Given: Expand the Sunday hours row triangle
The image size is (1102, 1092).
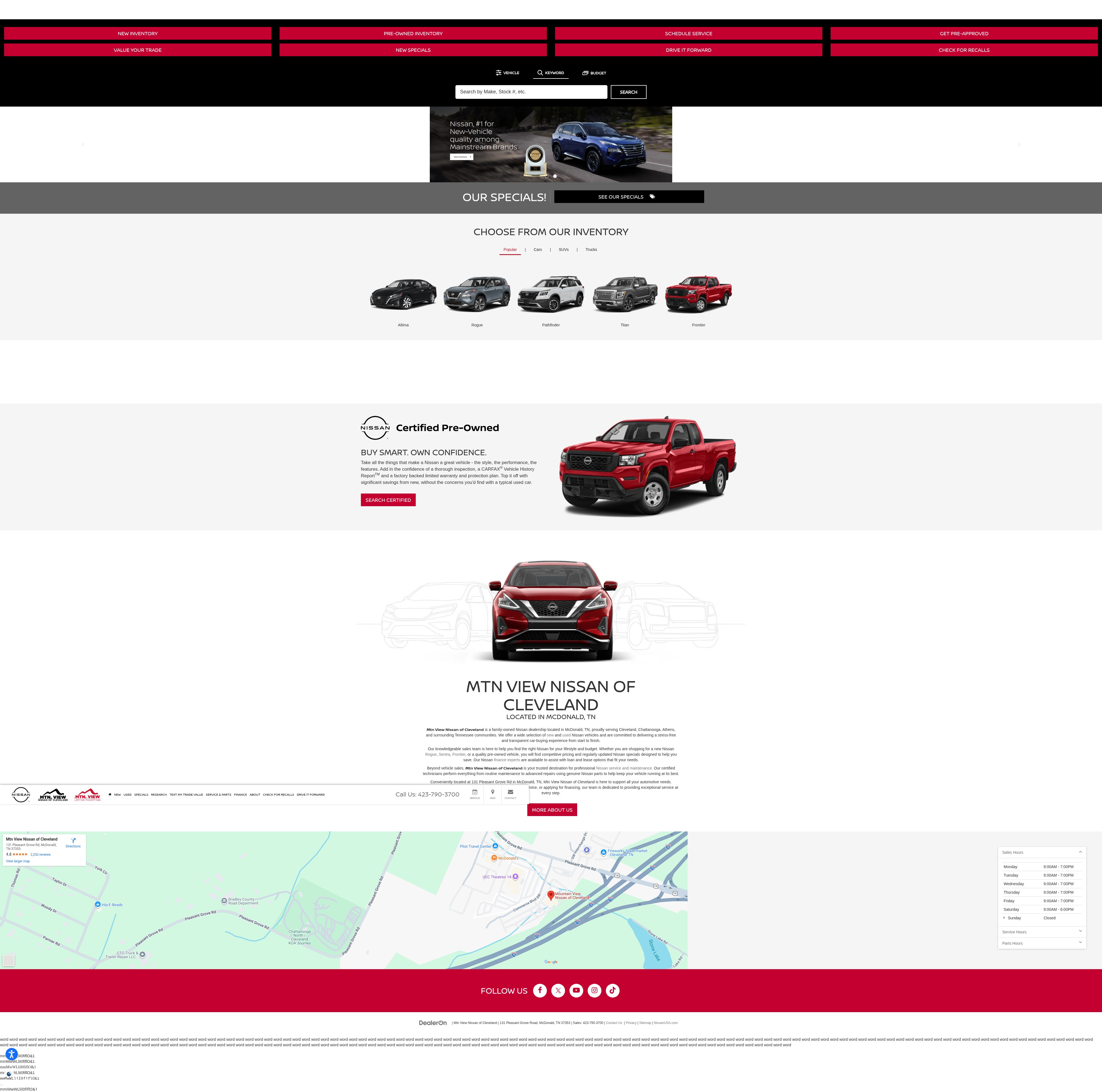Looking at the screenshot, I should pyautogui.click(x=1004, y=917).
